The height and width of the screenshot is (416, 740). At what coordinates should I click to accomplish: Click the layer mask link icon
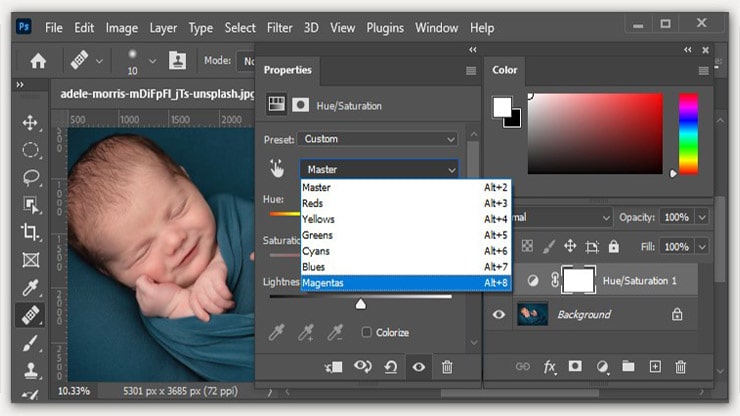555,280
